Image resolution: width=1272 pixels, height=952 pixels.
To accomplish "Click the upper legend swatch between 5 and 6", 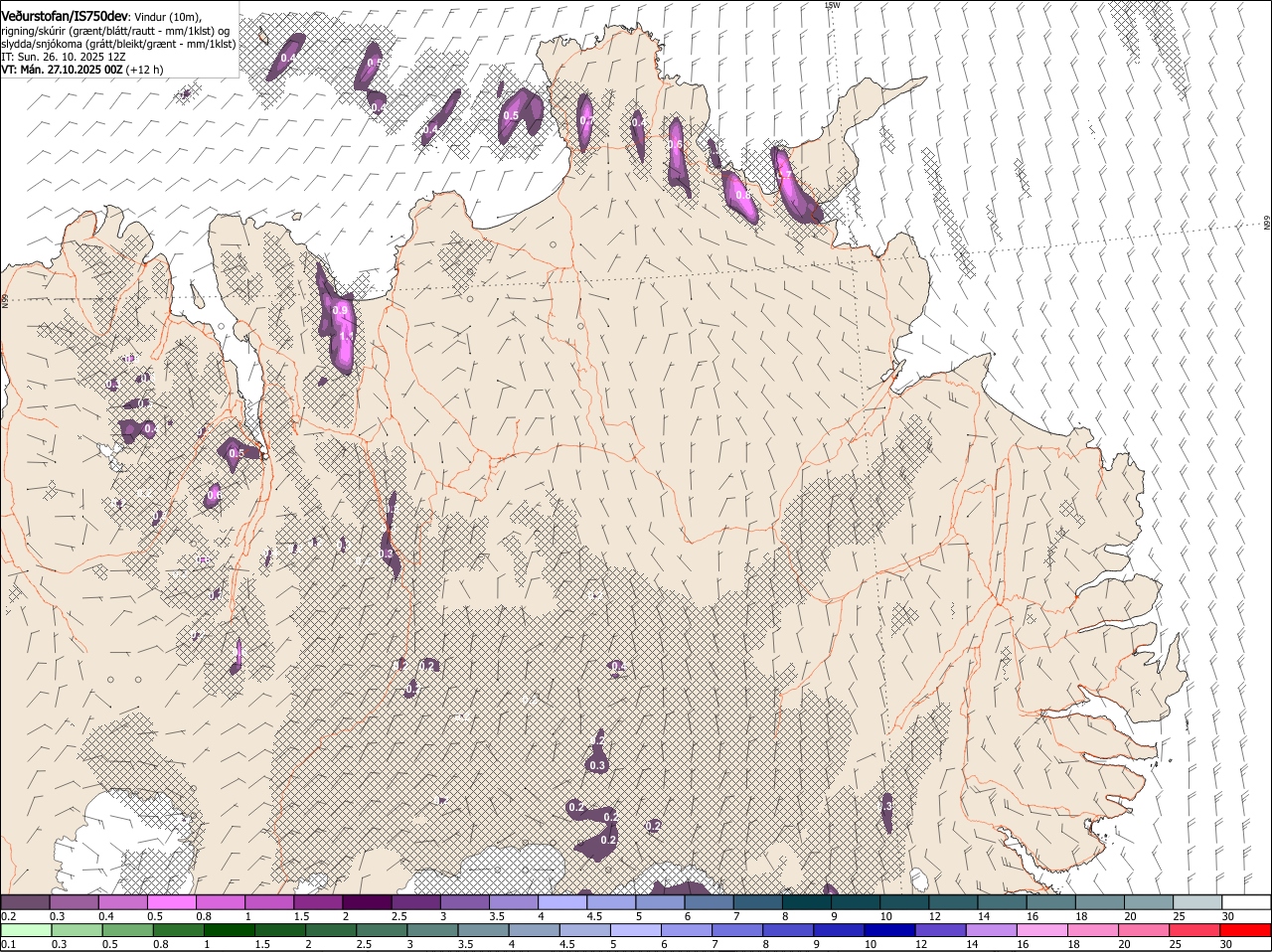I will tap(660, 901).
